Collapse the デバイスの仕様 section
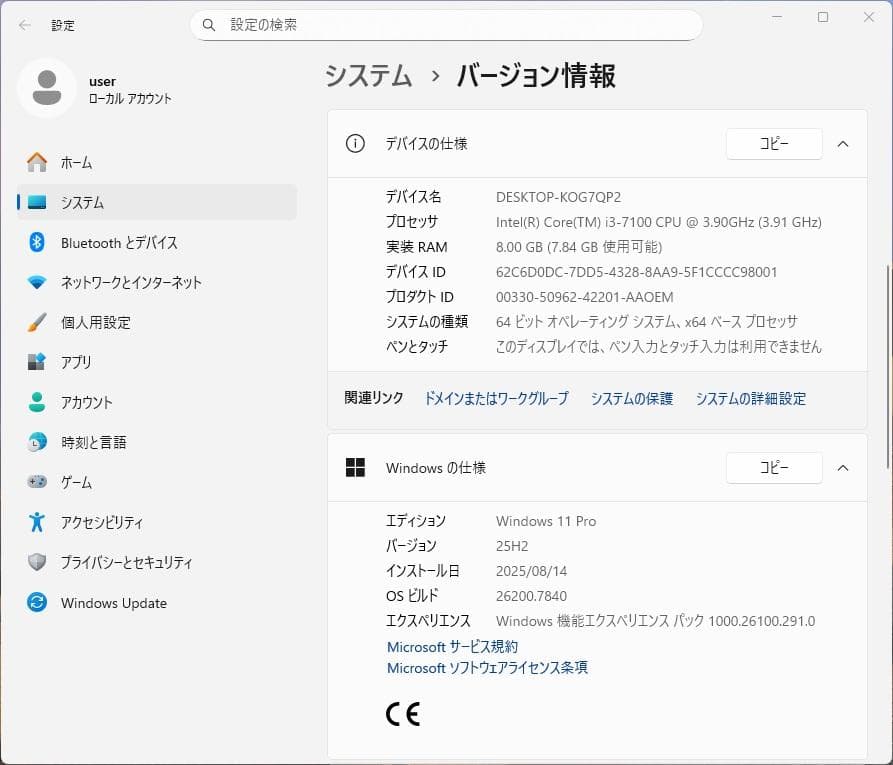893x765 pixels. (x=842, y=143)
